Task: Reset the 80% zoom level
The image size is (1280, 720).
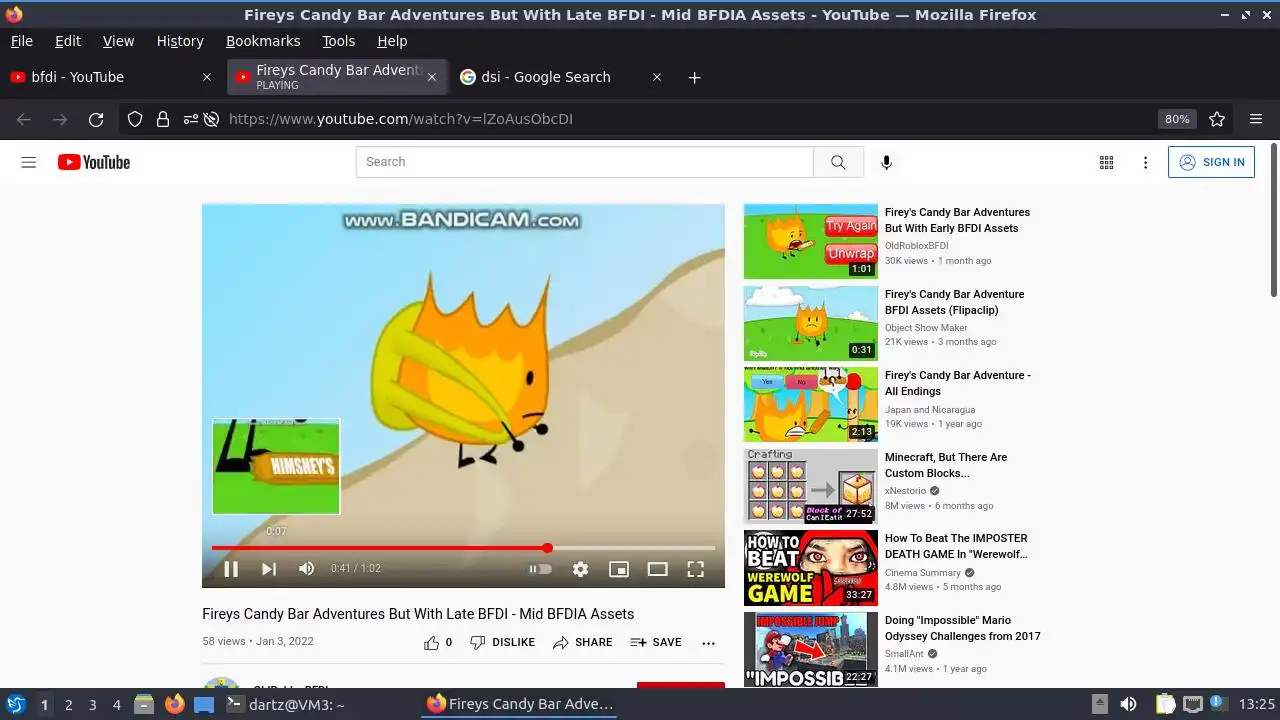Action: point(1177,119)
